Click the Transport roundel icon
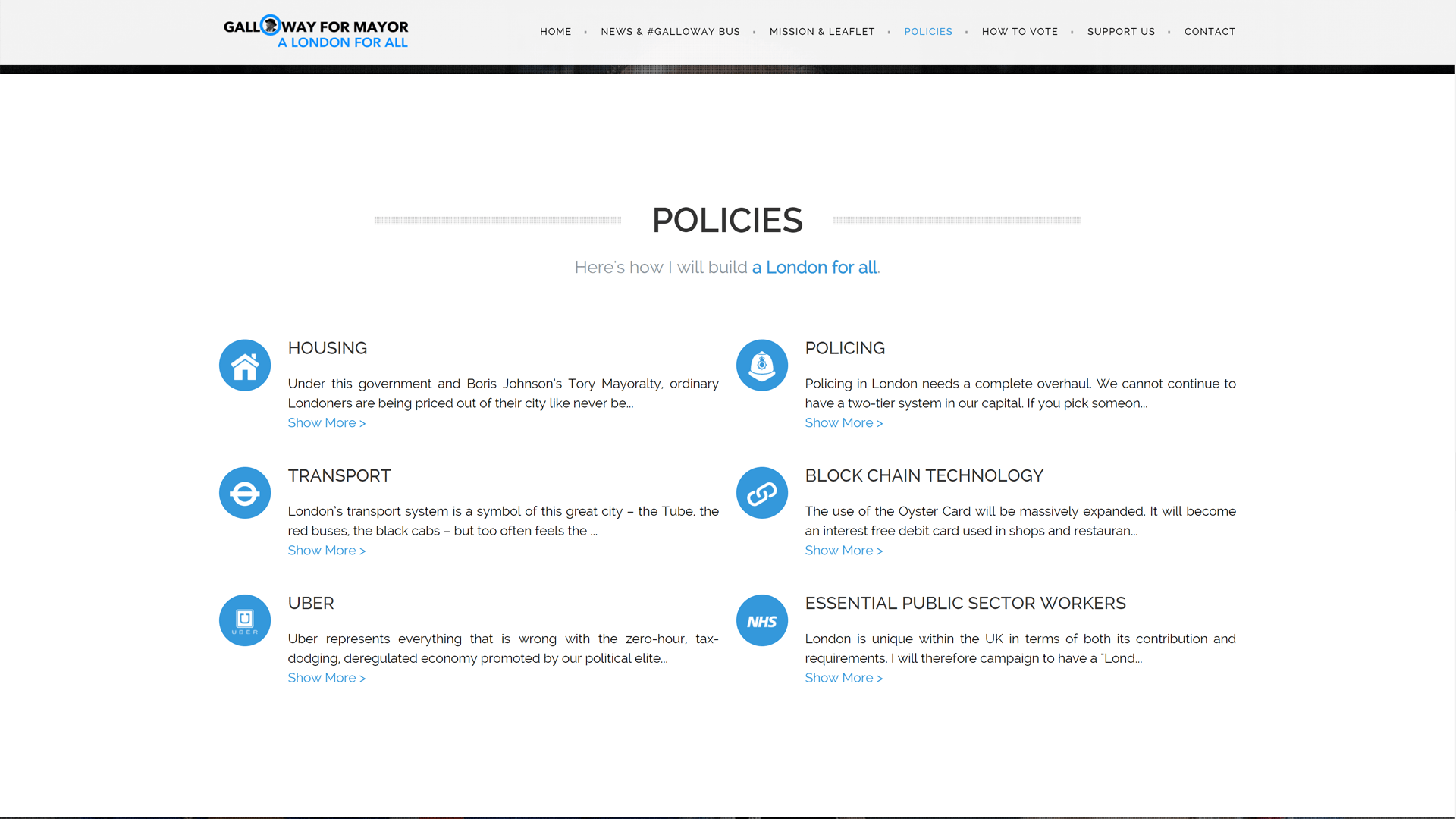Image resolution: width=1456 pixels, height=819 pixels. click(245, 493)
